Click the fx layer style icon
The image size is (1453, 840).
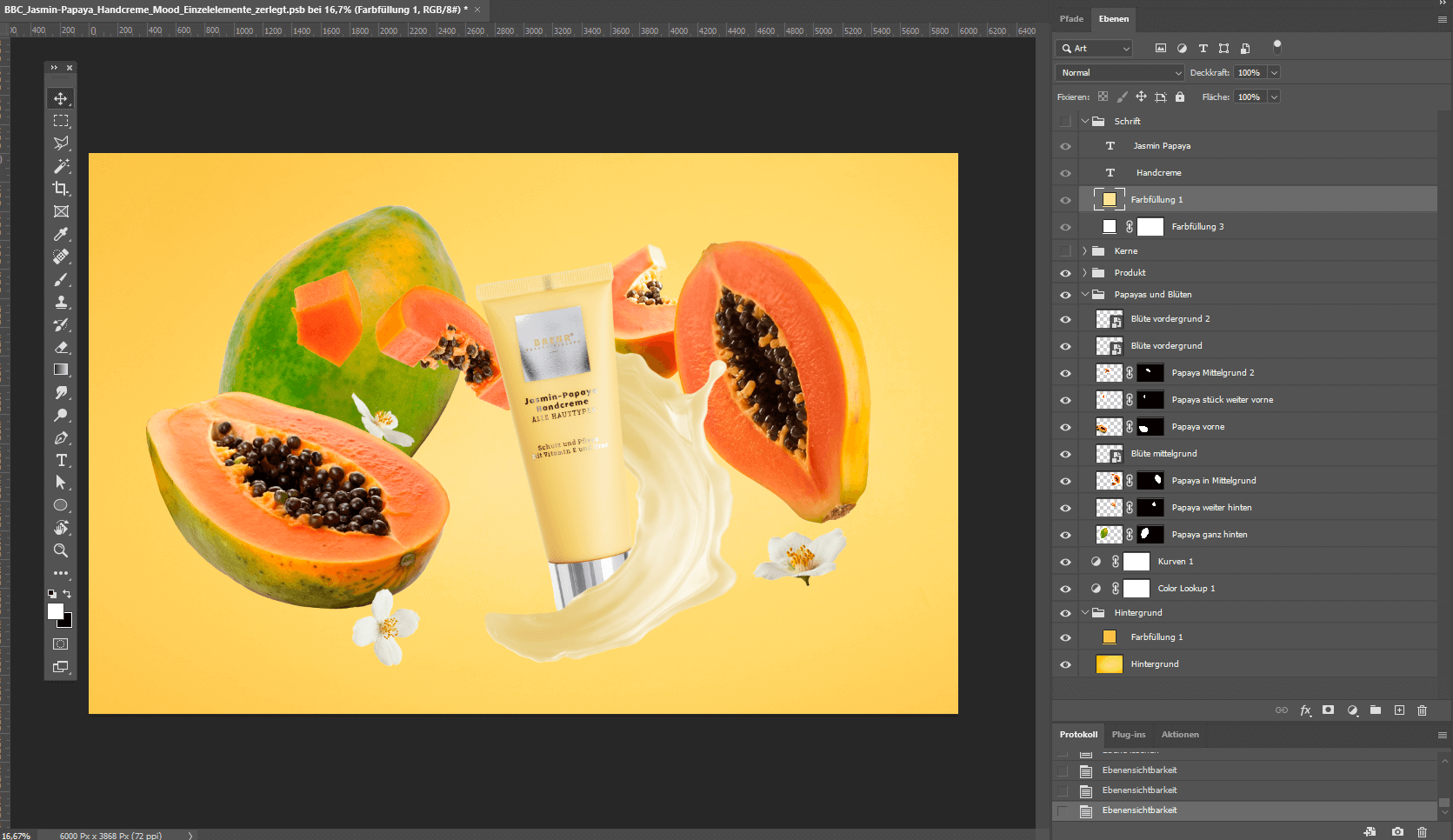1305,710
